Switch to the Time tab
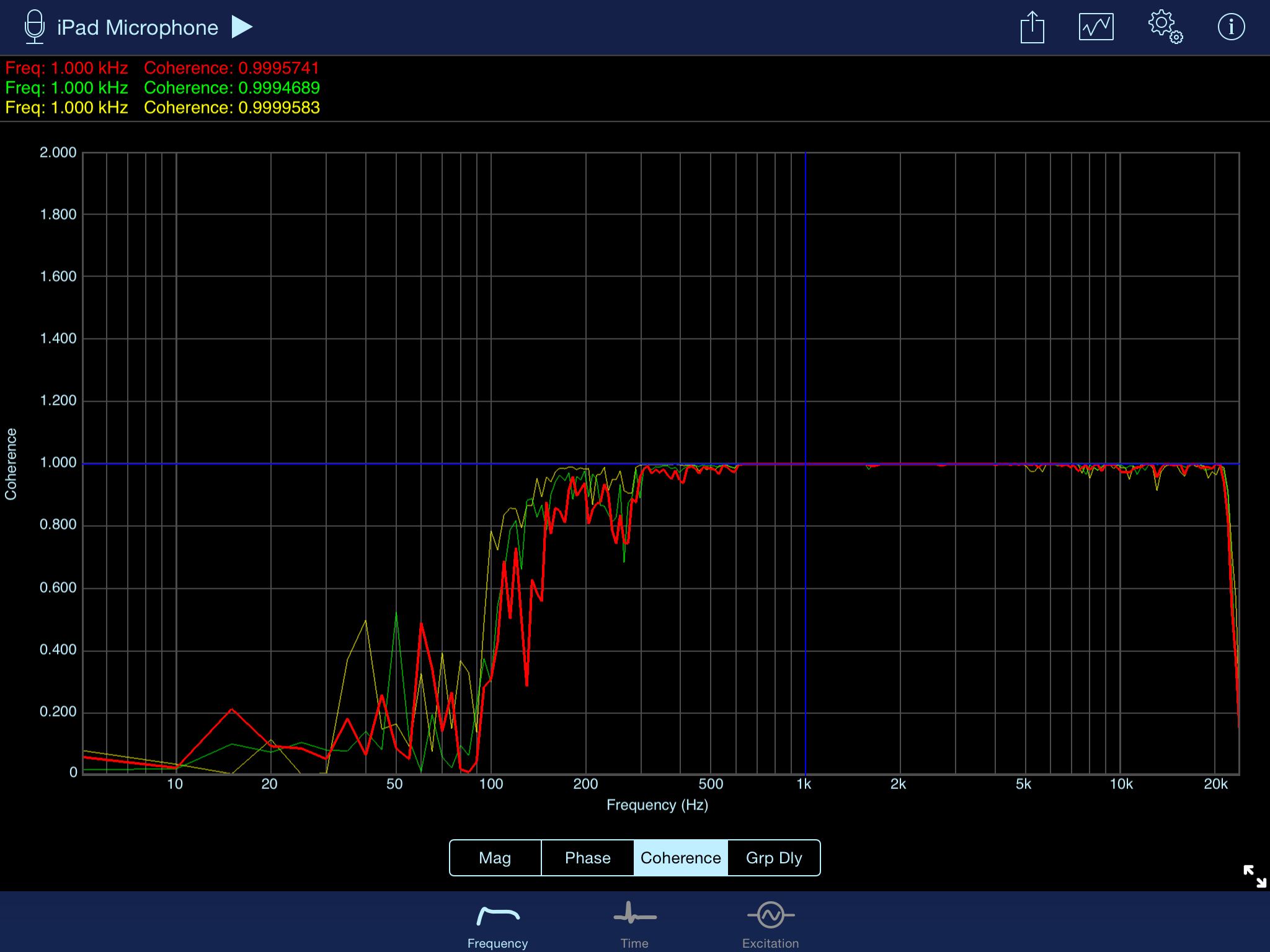This screenshot has width=1270, height=952. coord(634,925)
